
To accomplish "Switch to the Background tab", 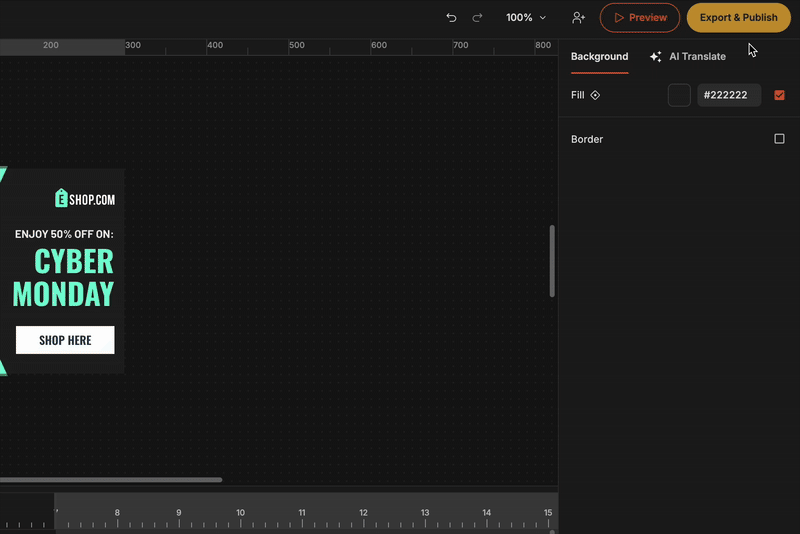I will tap(599, 57).
